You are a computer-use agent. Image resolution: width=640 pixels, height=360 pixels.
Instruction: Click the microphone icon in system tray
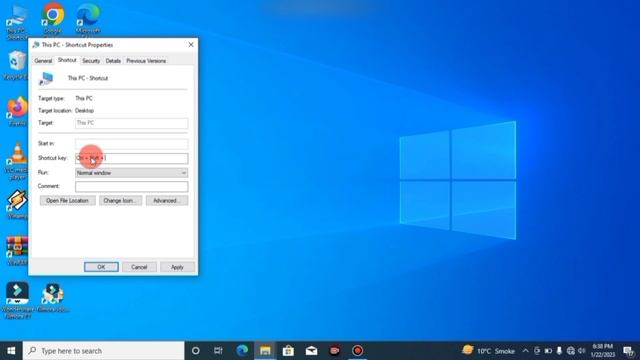point(559,351)
